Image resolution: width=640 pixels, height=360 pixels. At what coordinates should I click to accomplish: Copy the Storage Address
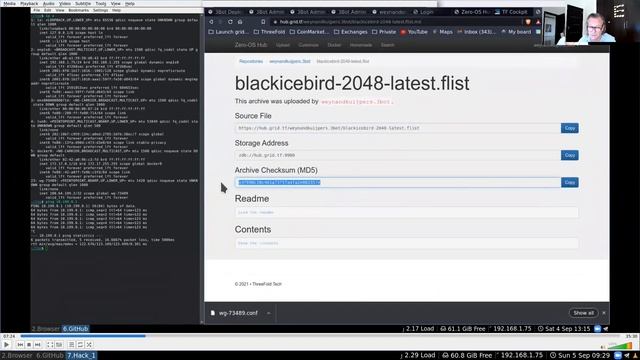(x=569, y=155)
